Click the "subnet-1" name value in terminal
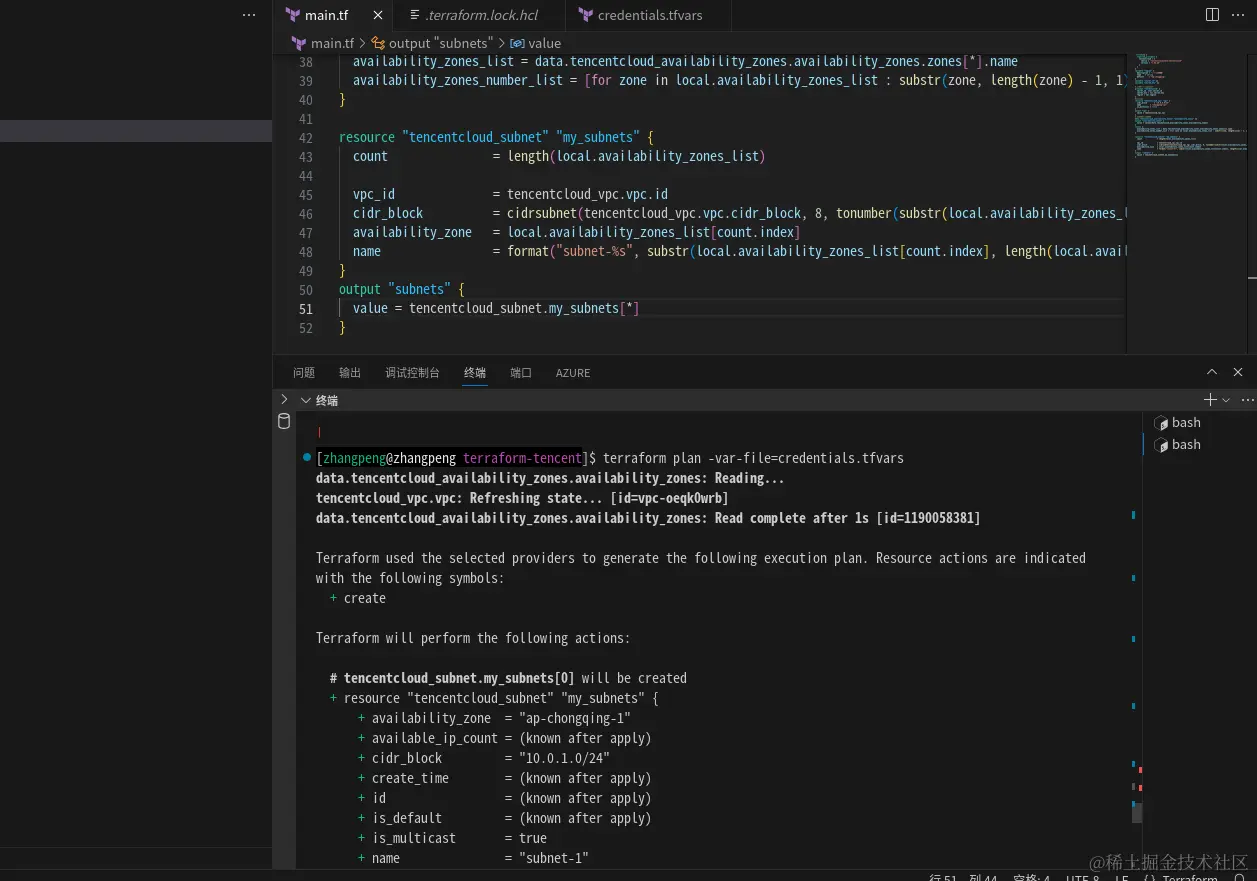This screenshot has height=881, width=1257. point(554,858)
